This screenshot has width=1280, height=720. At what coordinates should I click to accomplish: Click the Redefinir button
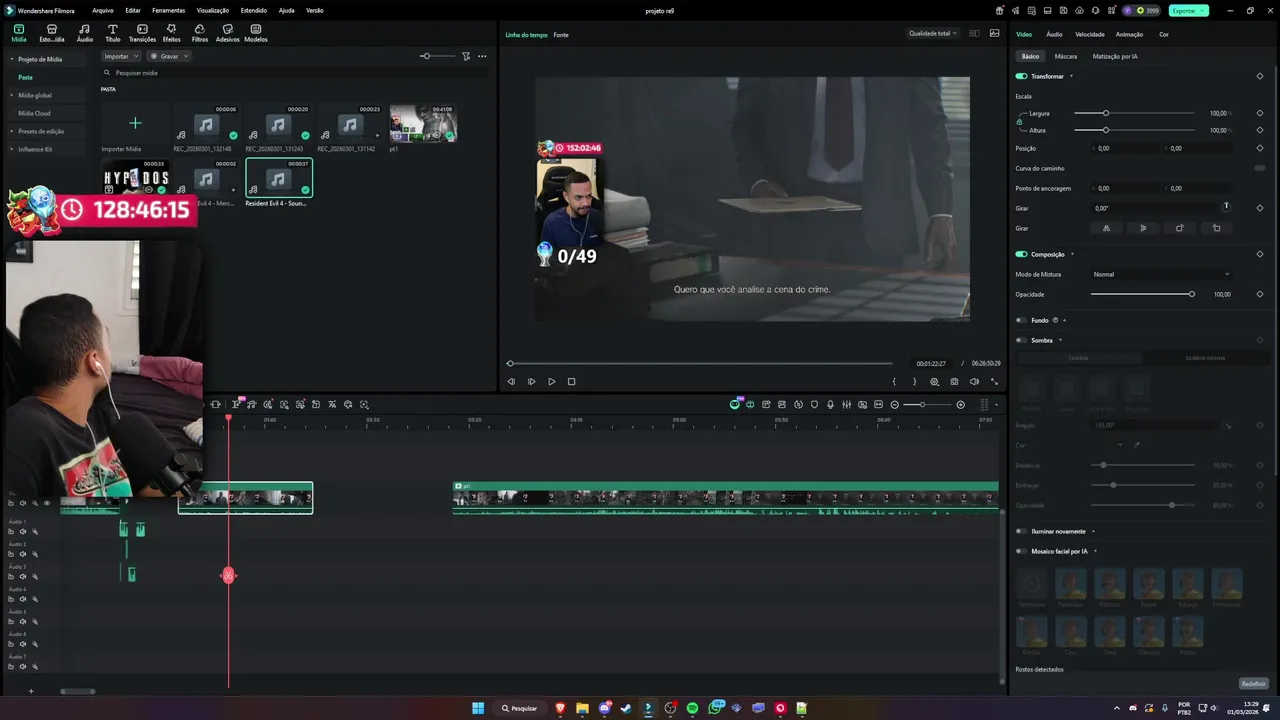click(x=1253, y=684)
